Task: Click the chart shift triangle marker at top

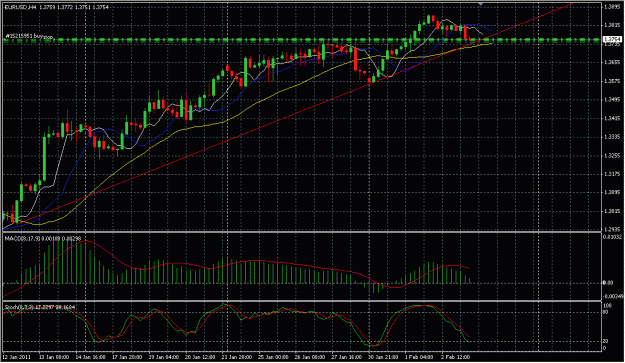Action: tap(481, 4)
